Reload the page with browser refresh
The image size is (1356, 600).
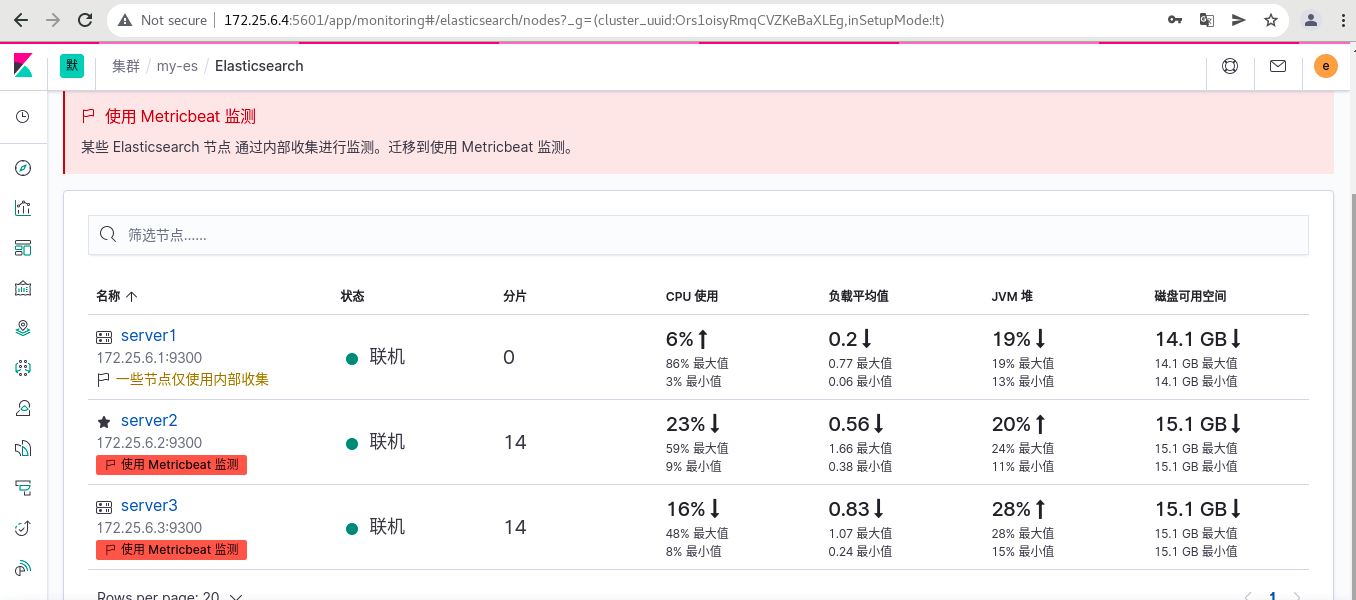(86, 20)
